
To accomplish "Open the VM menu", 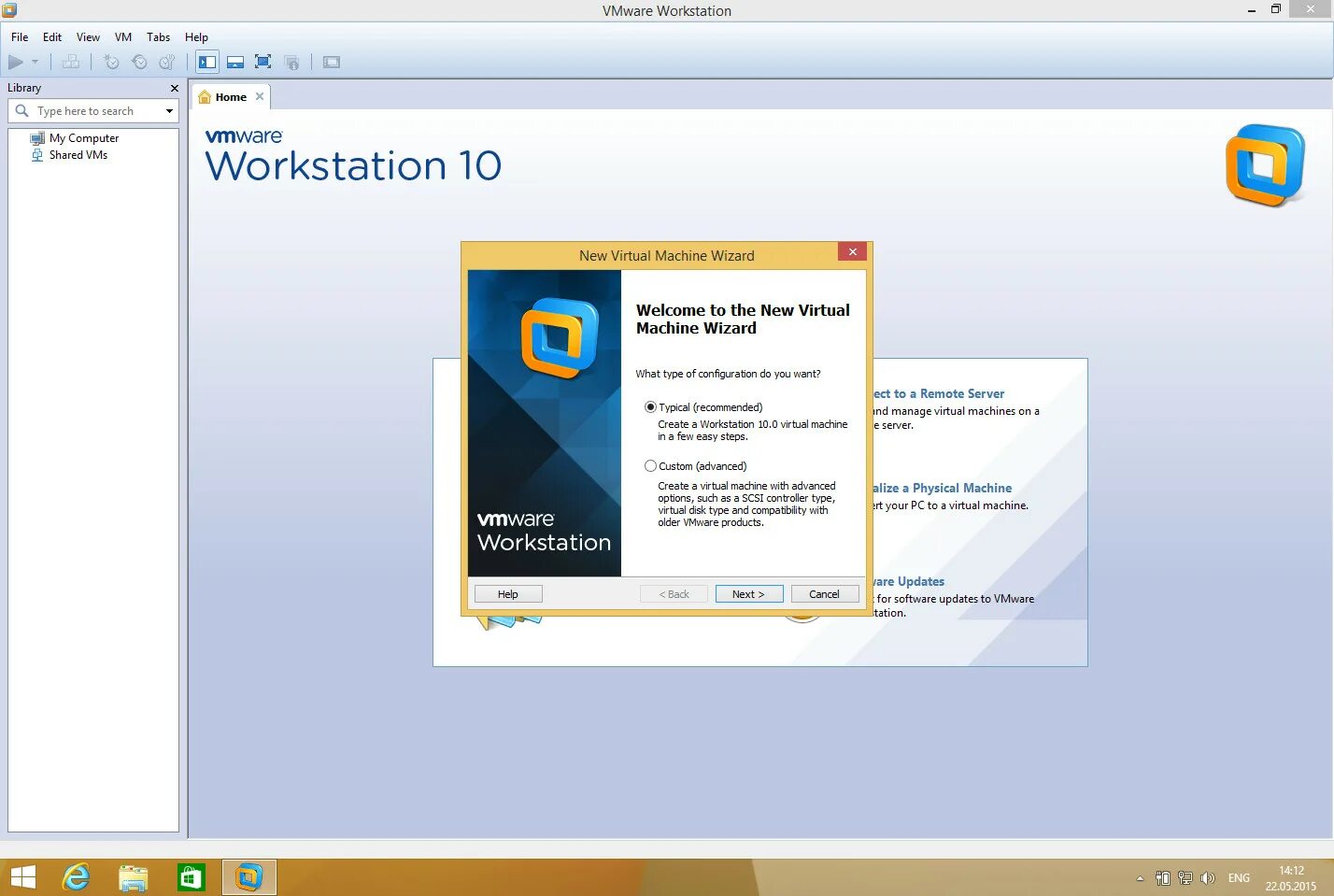I will pos(123,37).
